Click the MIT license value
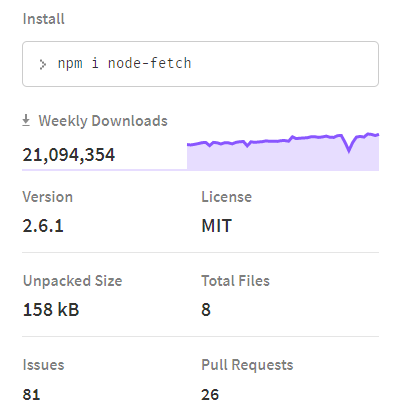Screen dimensions: 420x419 pos(217,226)
